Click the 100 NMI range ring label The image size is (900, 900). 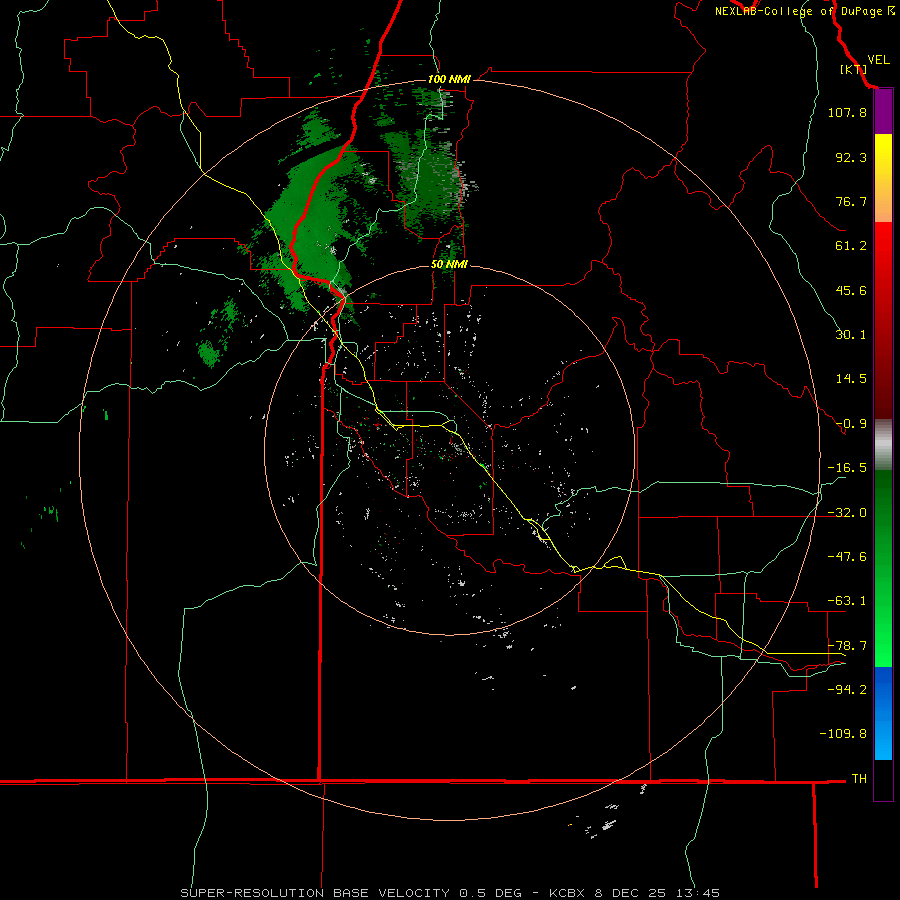click(x=449, y=79)
